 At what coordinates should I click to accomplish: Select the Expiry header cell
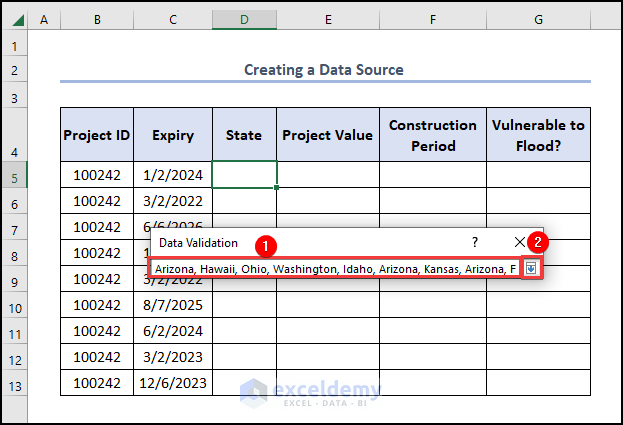pyautogui.click(x=173, y=135)
